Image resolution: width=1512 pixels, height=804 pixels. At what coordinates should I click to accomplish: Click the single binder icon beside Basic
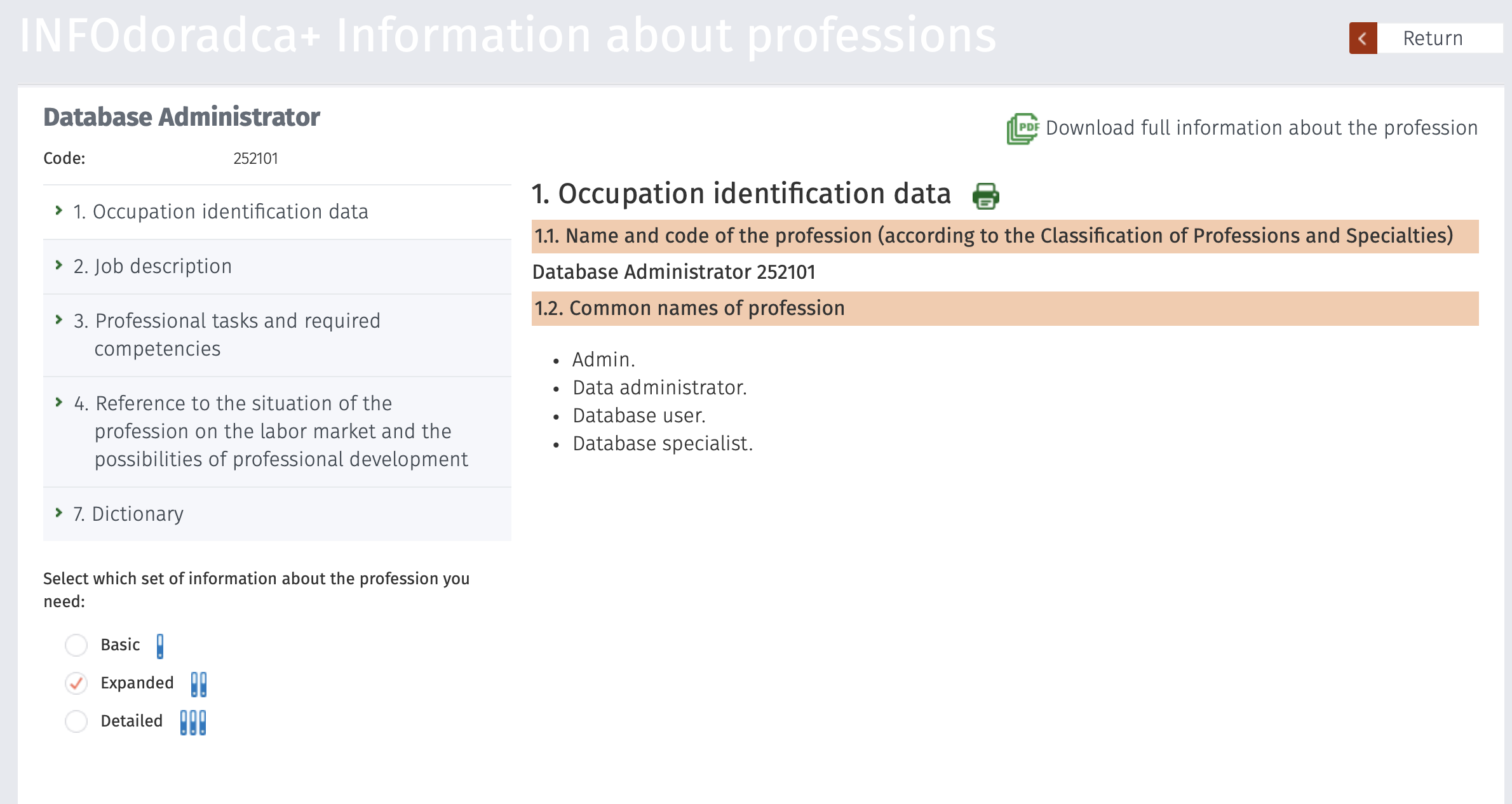[x=160, y=646]
